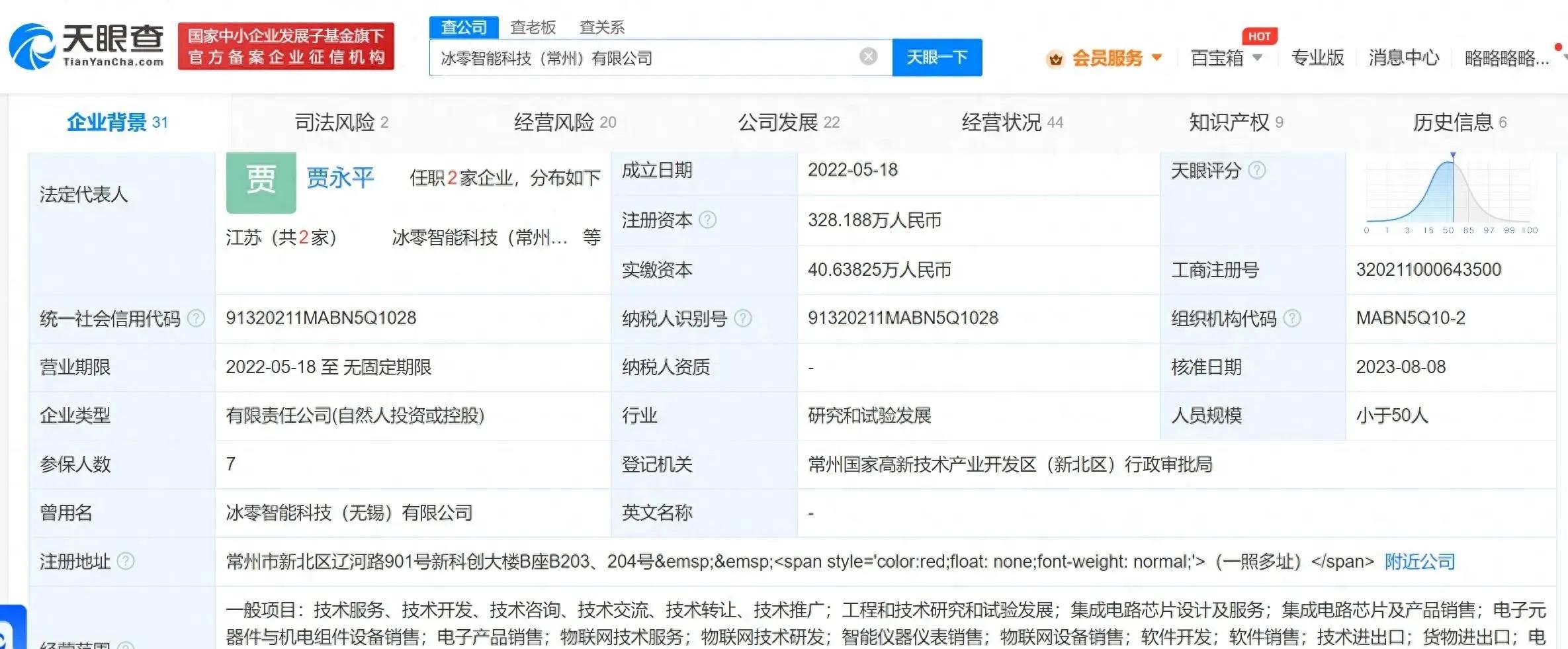
Task: Click the member service crown icon
Action: click(x=1055, y=59)
